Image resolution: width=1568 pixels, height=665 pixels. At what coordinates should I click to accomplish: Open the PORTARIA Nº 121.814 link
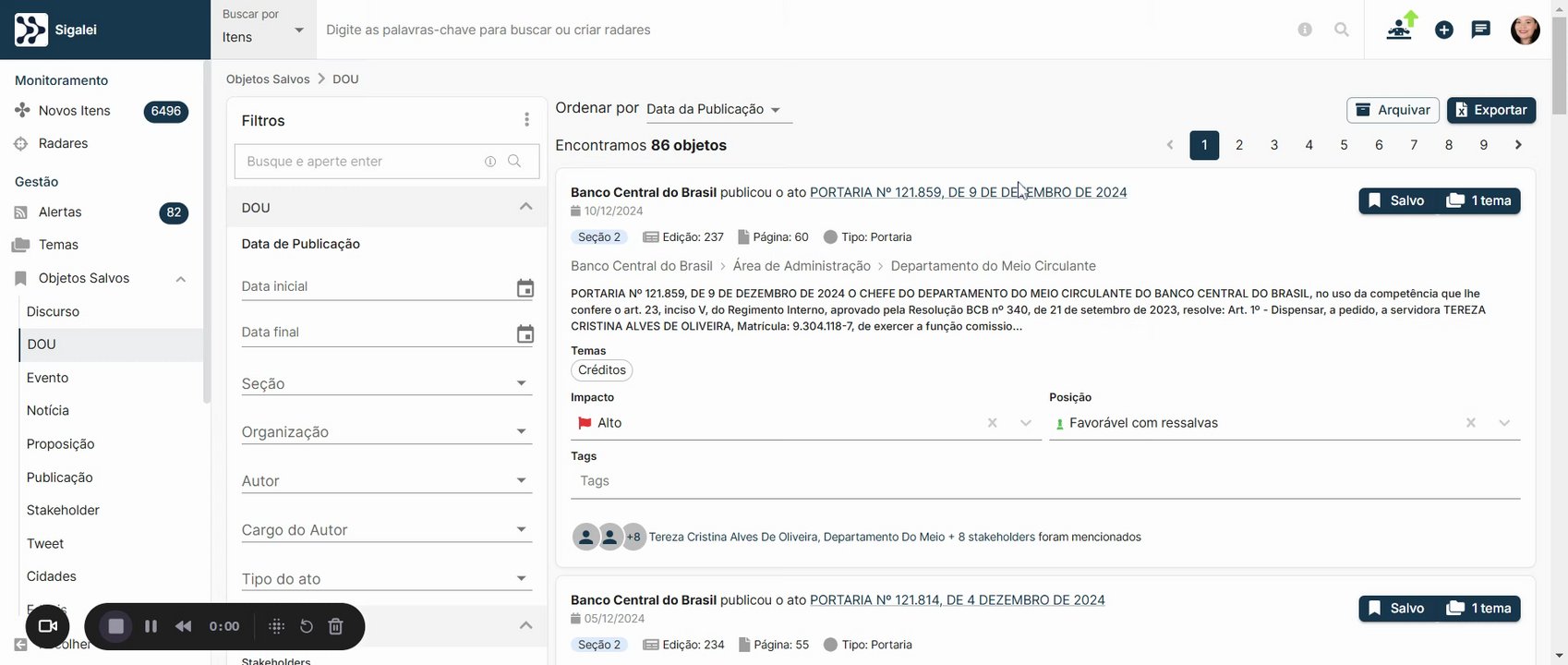click(957, 600)
